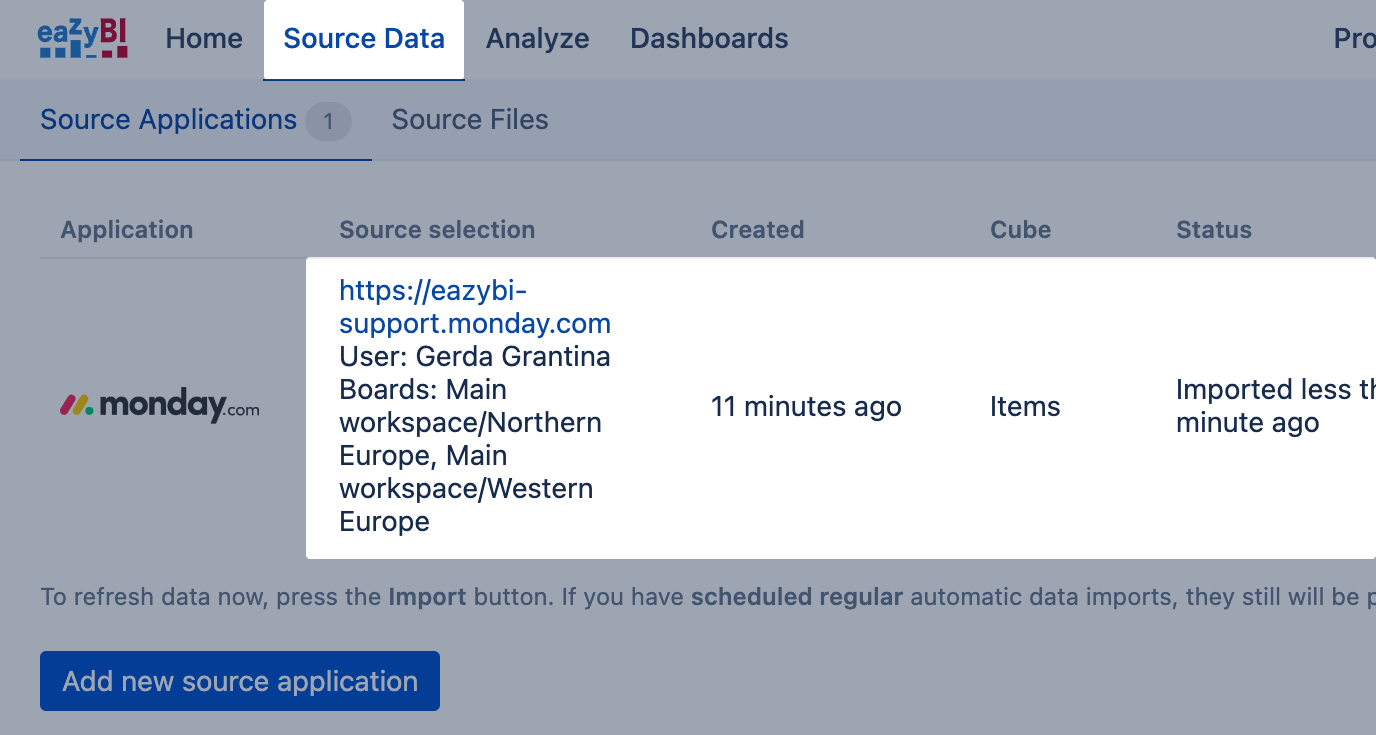Click the Created column header
Image resolution: width=1376 pixels, height=735 pixels.
tap(757, 230)
